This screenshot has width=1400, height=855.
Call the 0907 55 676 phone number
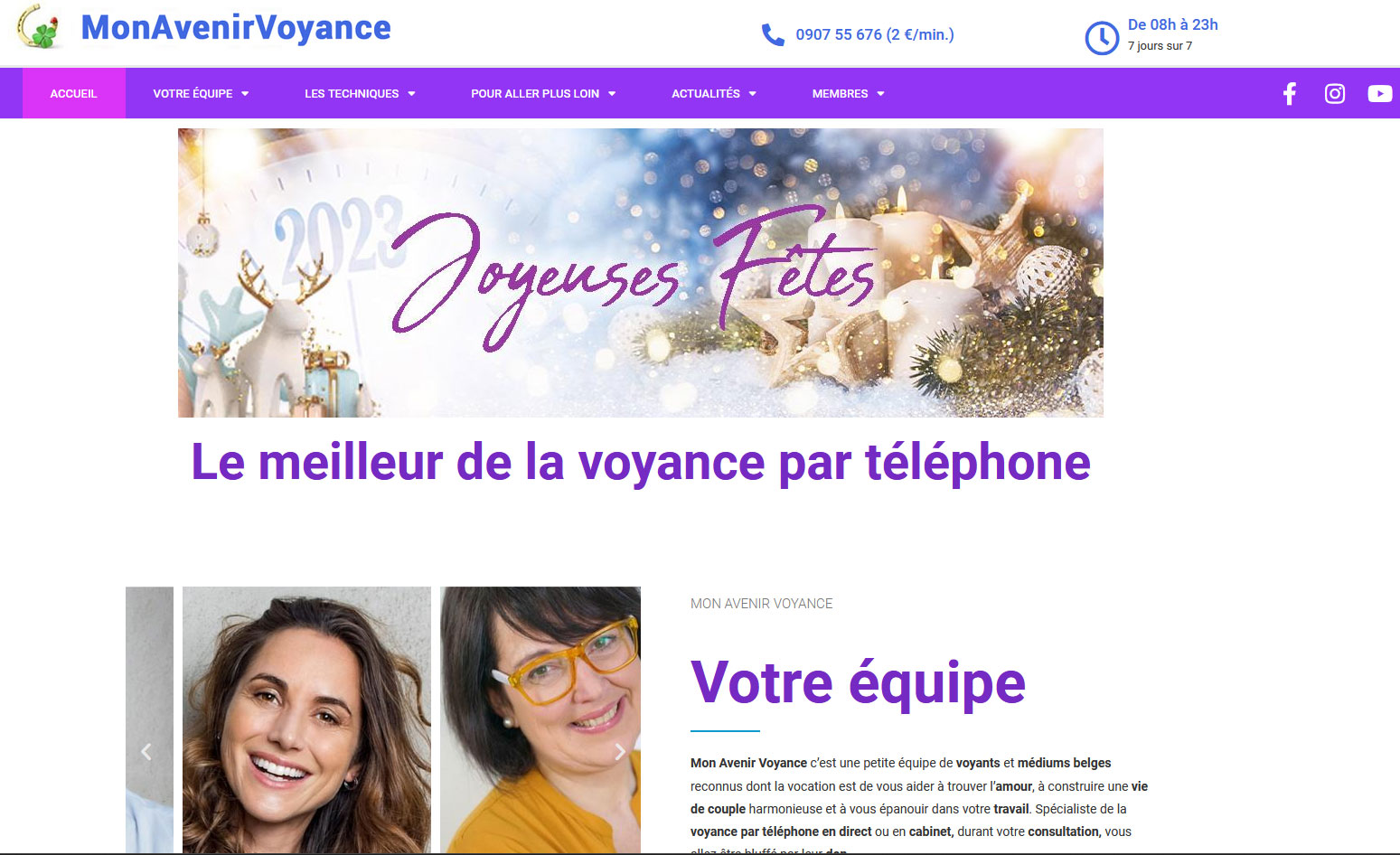(875, 34)
